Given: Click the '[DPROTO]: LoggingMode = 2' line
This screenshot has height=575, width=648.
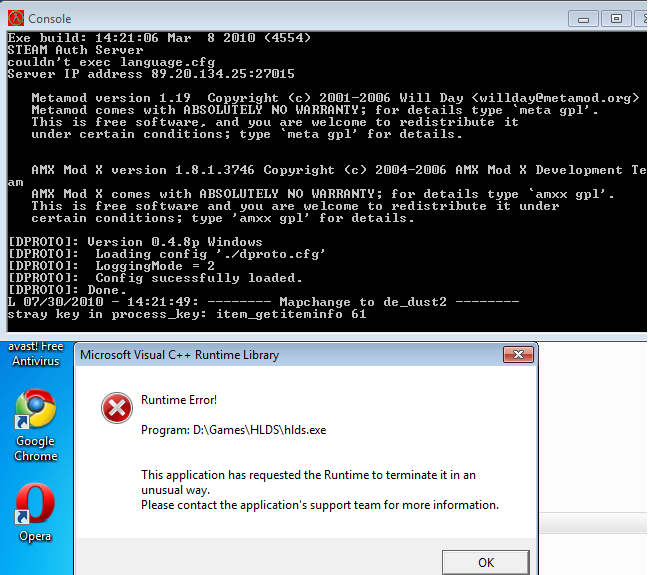Looking at the screenshot, I should 111,266.
